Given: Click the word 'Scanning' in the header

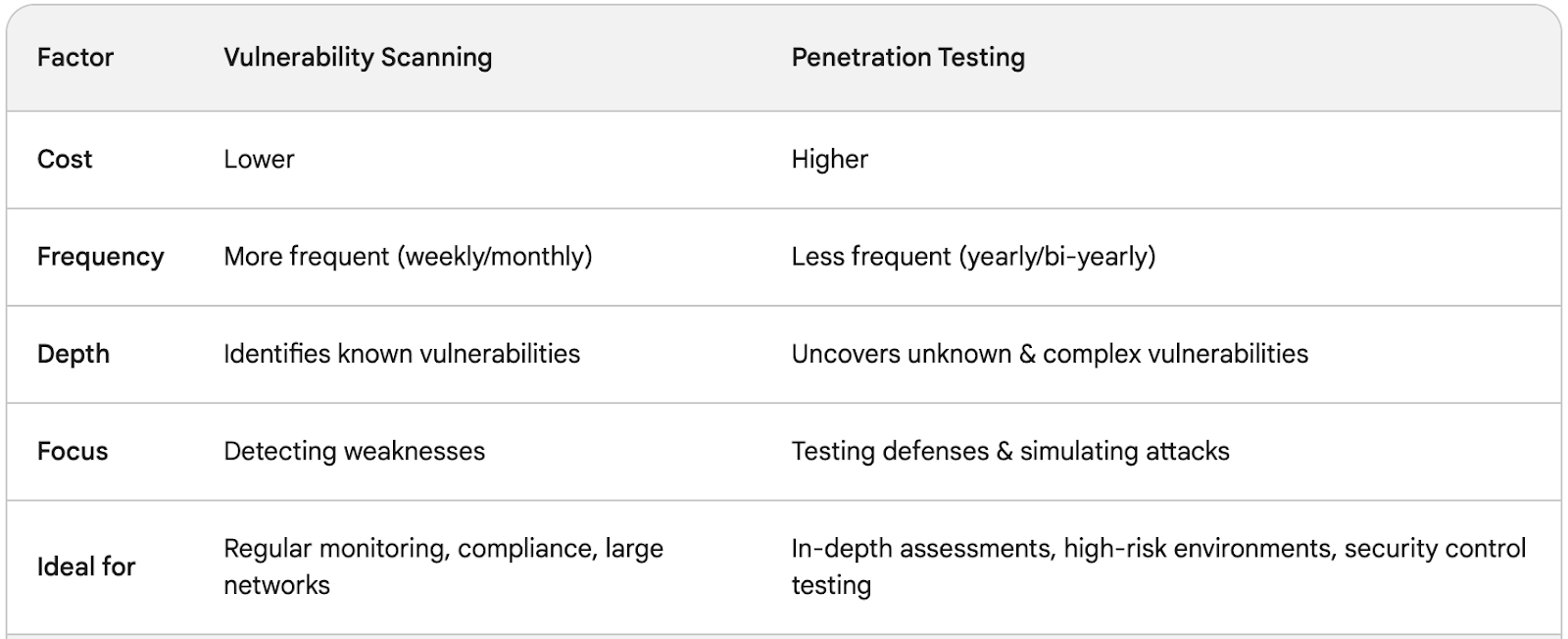Looking at the screenshot, I should (x=436, y=58).
